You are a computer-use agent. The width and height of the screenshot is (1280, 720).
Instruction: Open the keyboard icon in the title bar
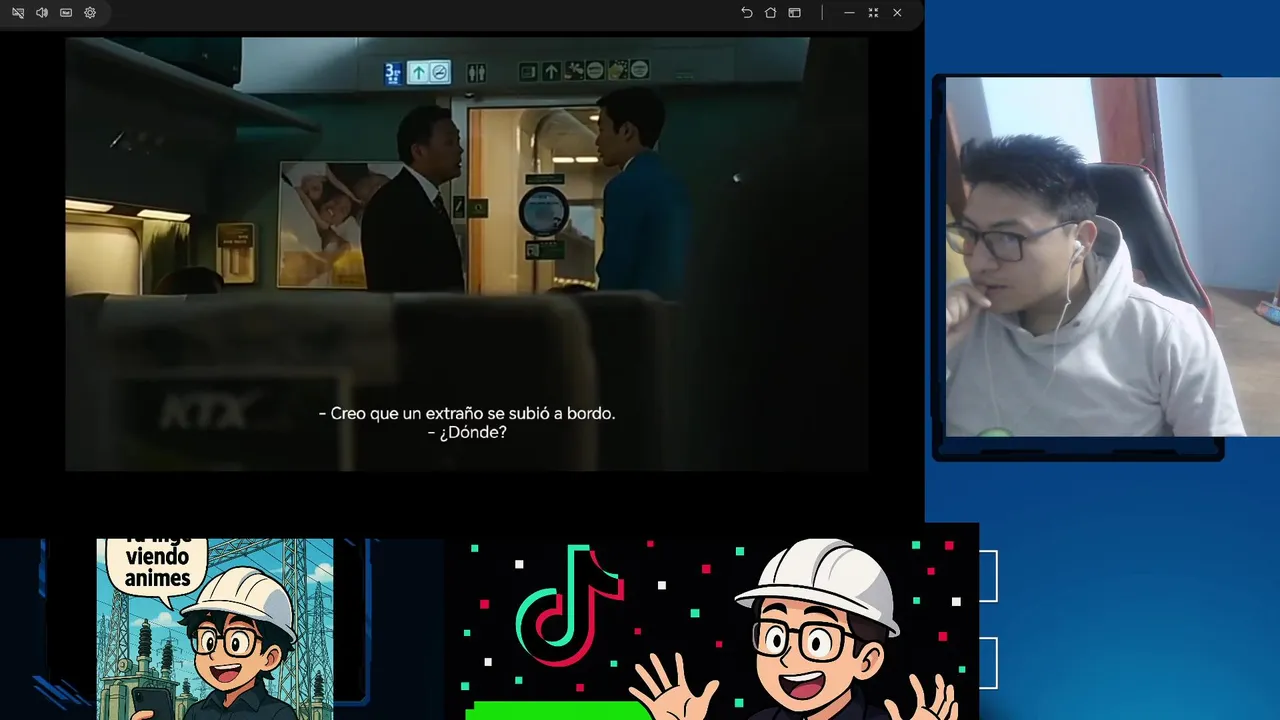pyautogui.click(x=66, y=13)
